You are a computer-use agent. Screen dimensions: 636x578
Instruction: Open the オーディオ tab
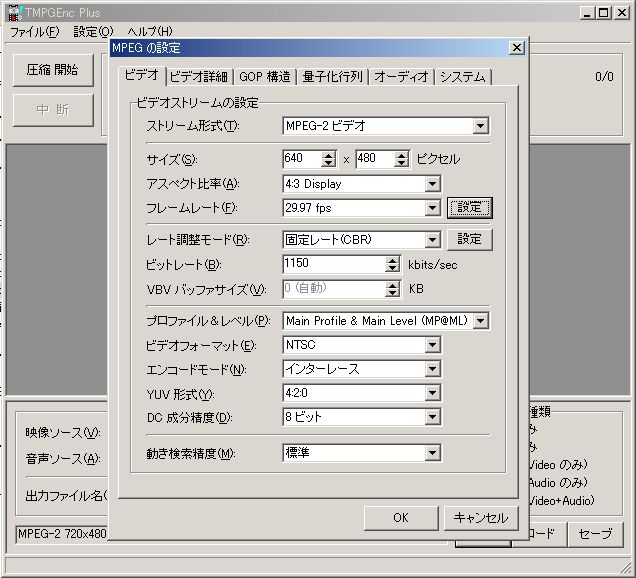point(401,77)
